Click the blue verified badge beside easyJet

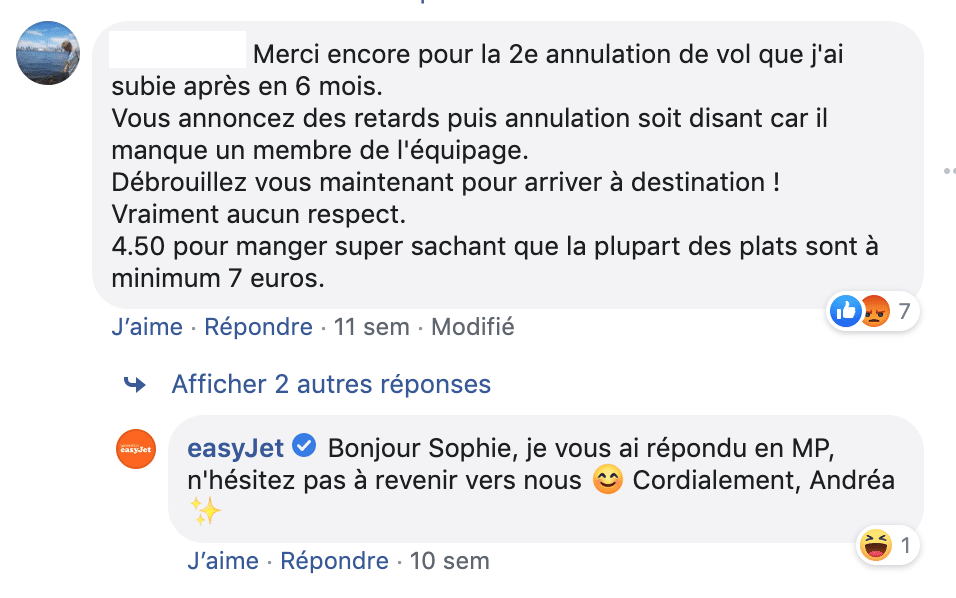(305, 446)
